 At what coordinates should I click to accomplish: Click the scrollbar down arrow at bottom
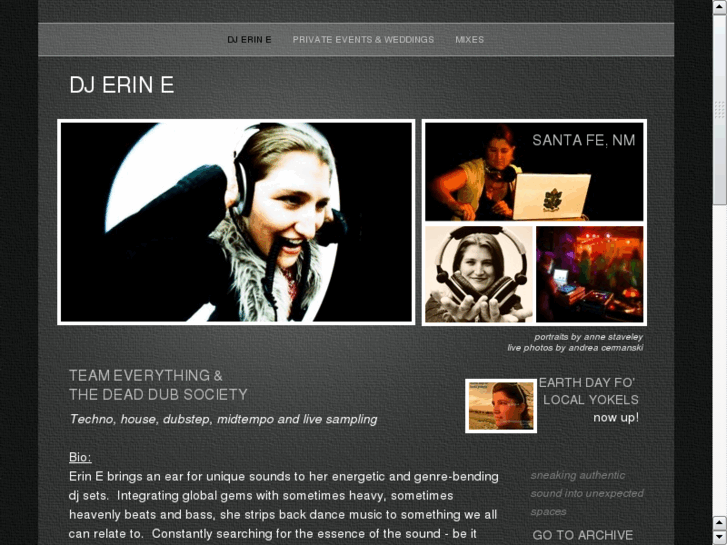(720, 537)
